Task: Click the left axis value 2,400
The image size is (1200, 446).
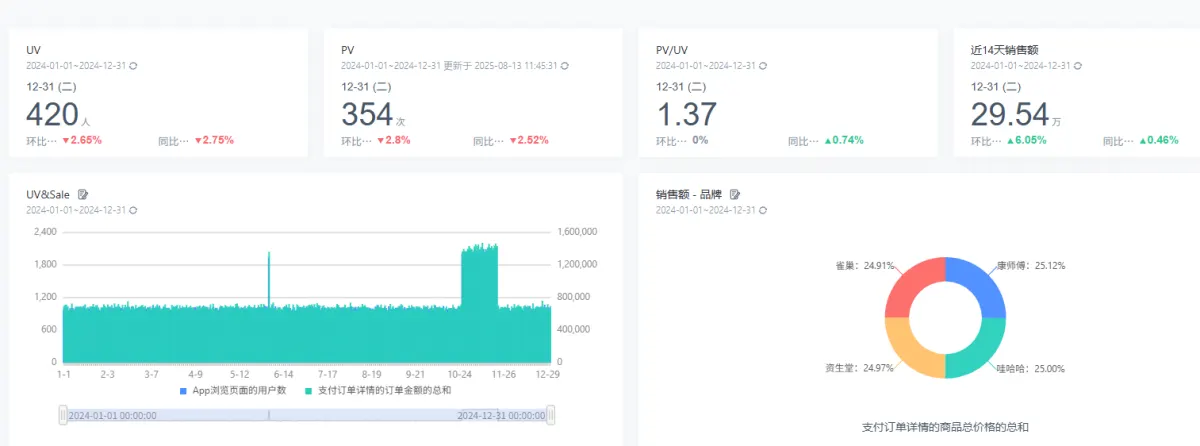Action: [45, 231]
